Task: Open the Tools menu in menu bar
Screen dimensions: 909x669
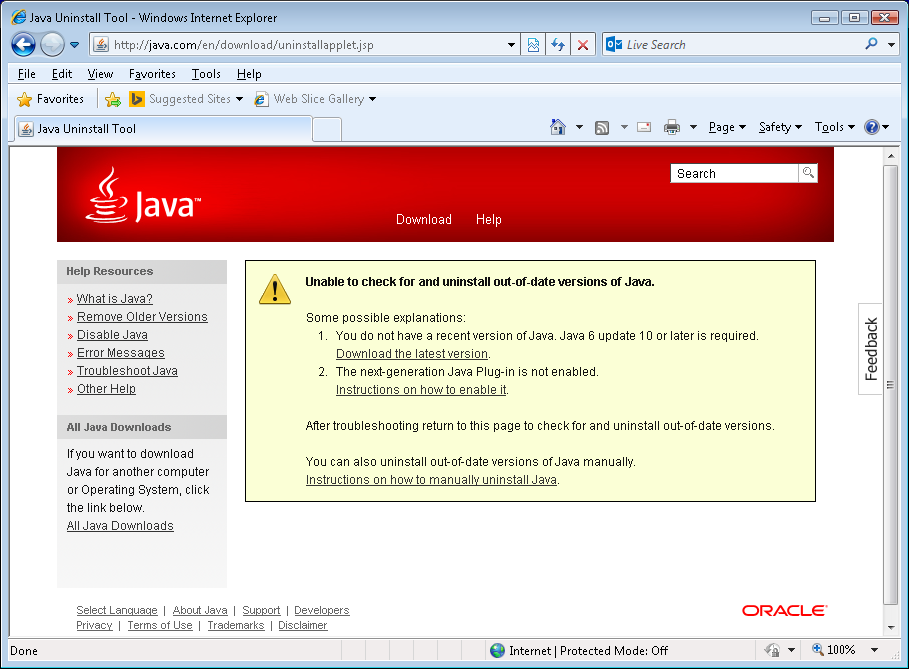Action: coord(206,74)
